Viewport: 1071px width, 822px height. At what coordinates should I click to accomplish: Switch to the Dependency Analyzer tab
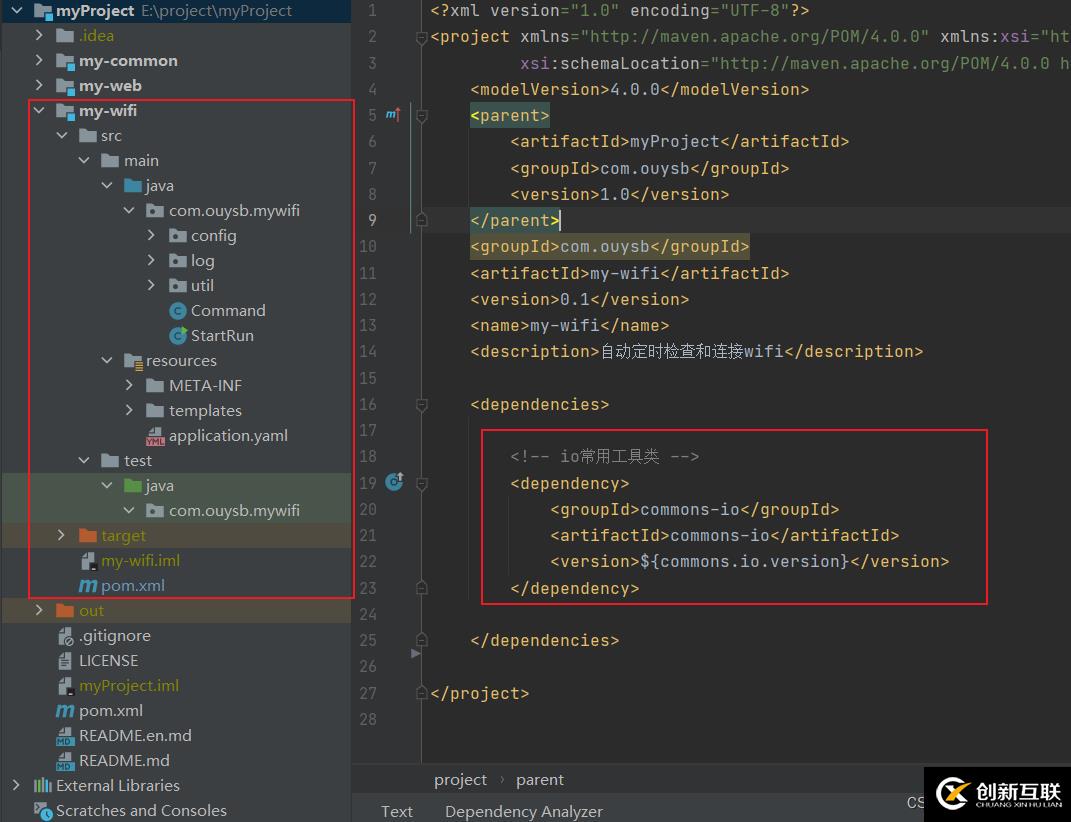523,811
